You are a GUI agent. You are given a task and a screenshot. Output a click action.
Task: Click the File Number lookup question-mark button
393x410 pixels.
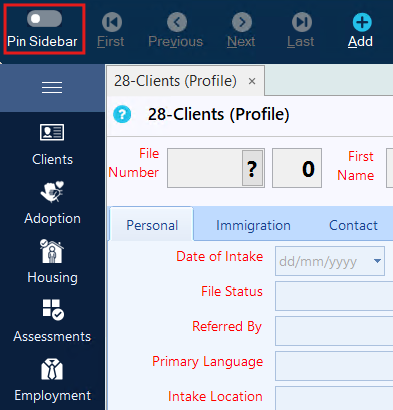coord(252,168)
